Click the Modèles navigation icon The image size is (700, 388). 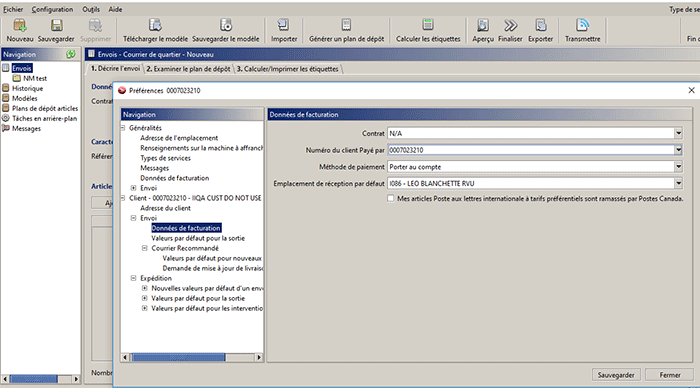click(x=6, y=98)
